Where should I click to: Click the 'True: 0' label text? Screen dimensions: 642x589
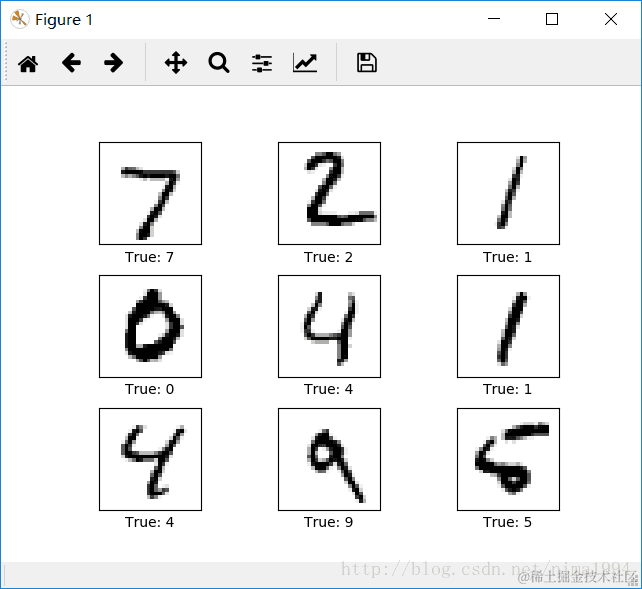pyautogui.click(x=149, y=389)
